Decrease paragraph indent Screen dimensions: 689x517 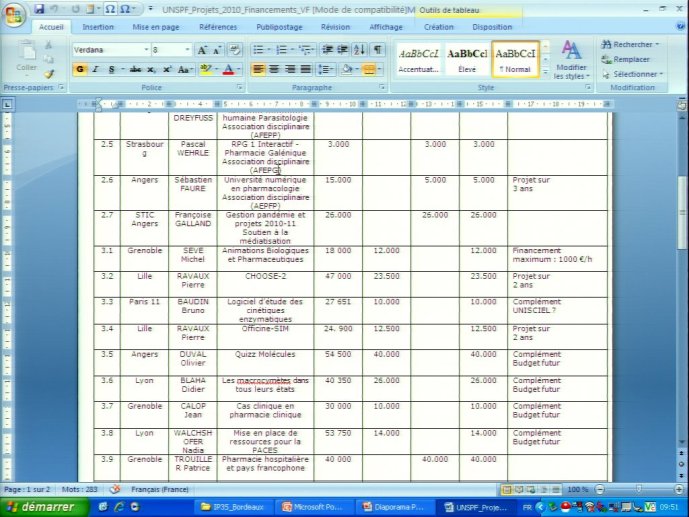(x=327, y=50)
